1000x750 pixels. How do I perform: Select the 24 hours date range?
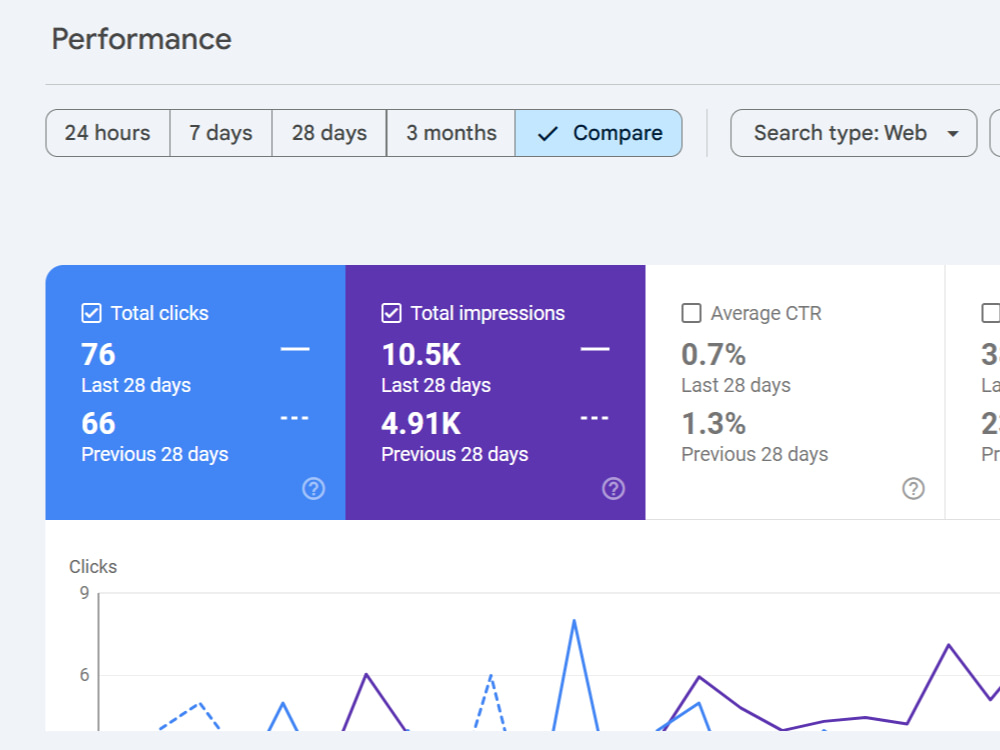pos(108,133)
